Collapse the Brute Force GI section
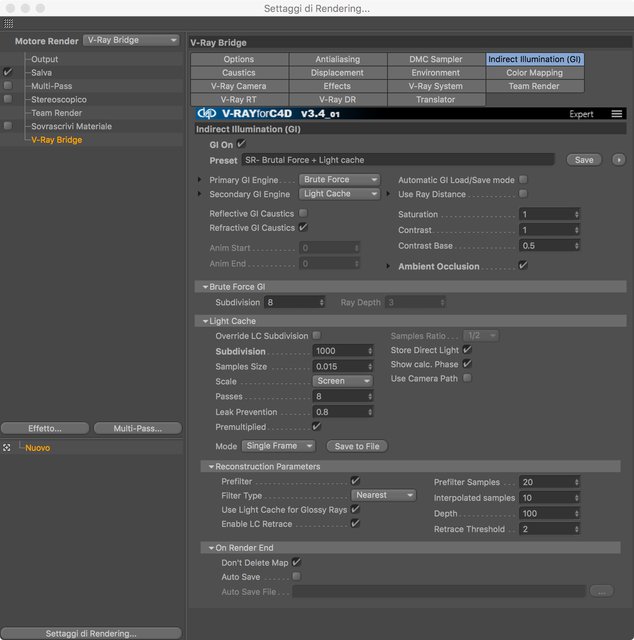 205,287
